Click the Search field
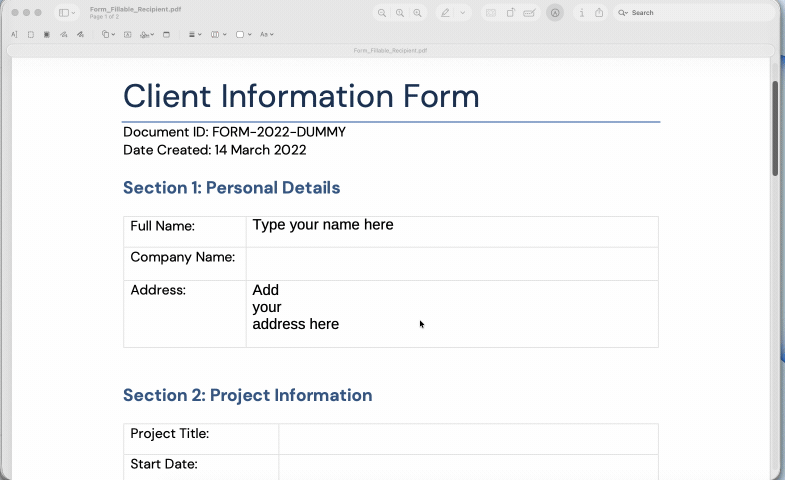 694,13
